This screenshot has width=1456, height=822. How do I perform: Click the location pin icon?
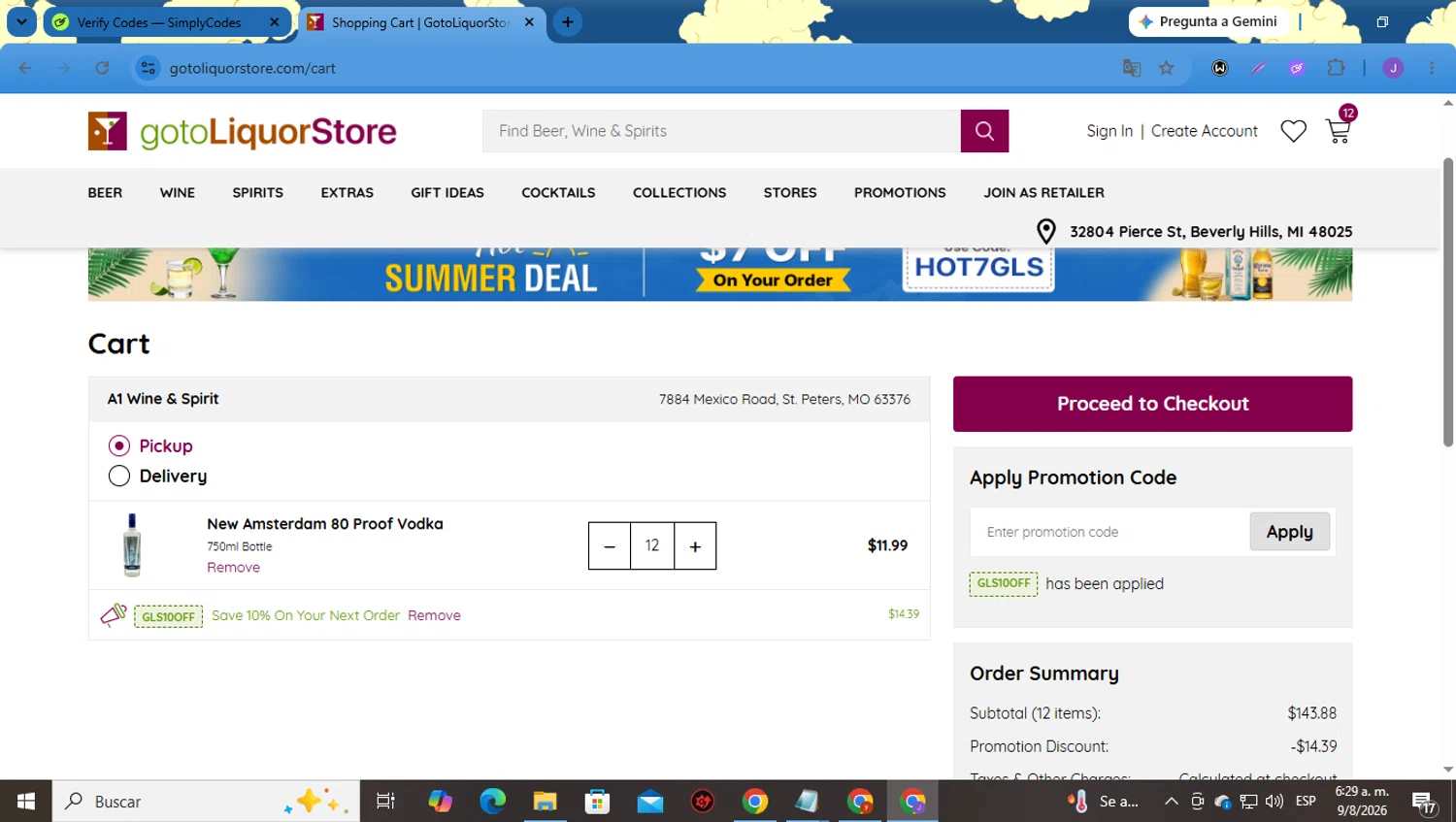click(1045, 231)
